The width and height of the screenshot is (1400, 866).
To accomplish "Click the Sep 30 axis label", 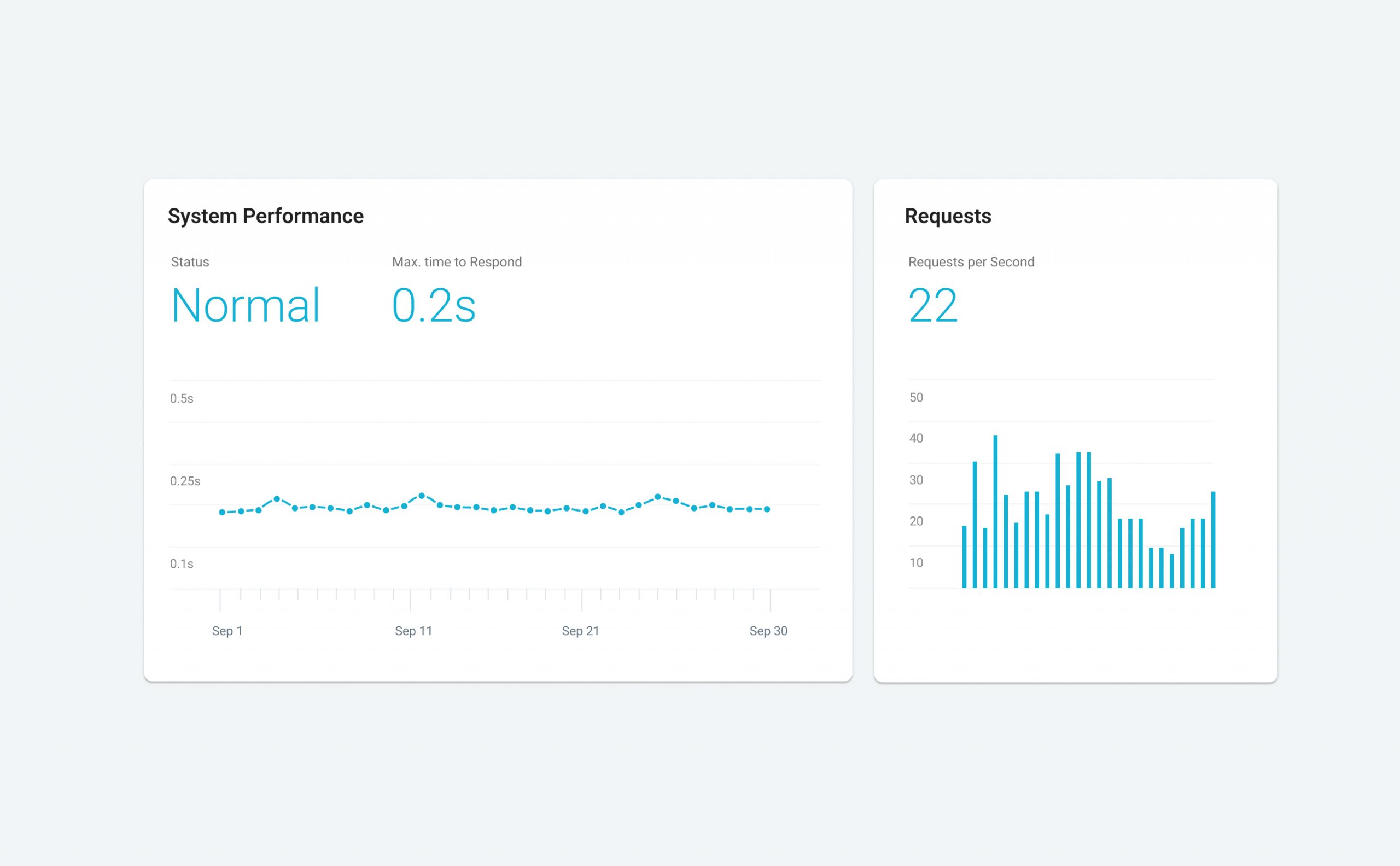I will point(768,631).
